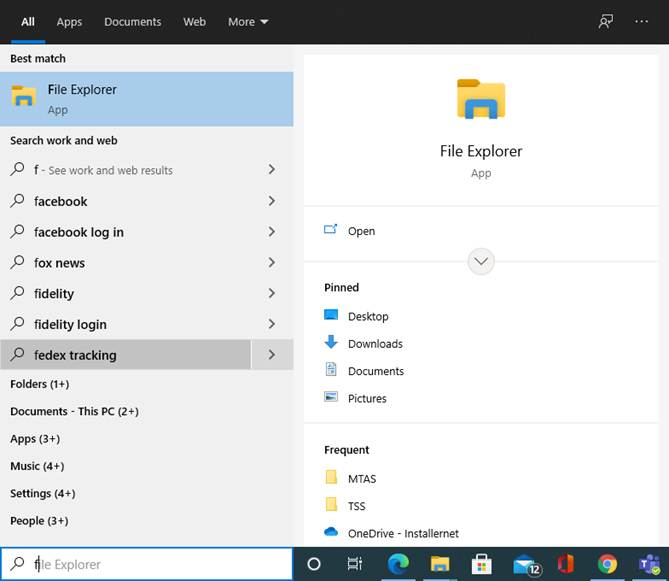
Task: Click the TSS folder icon
Action: pos(331,504)
